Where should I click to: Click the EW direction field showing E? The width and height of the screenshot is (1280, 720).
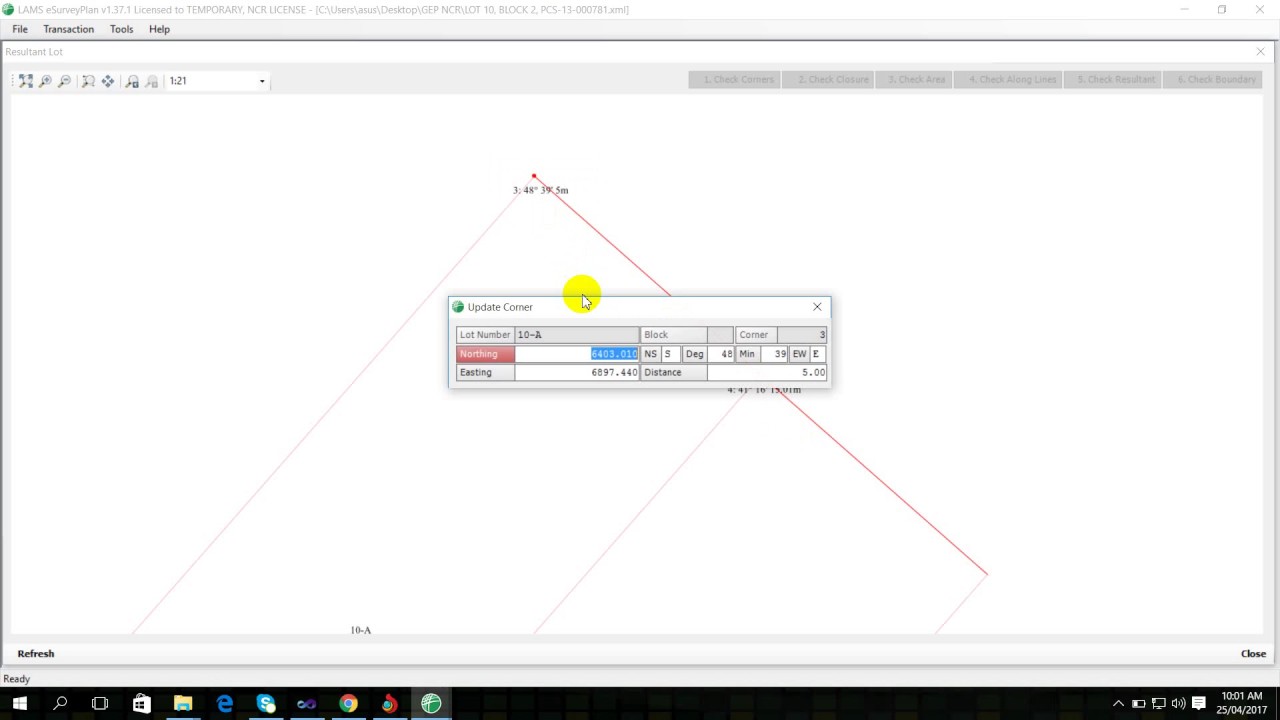[818, 354]
